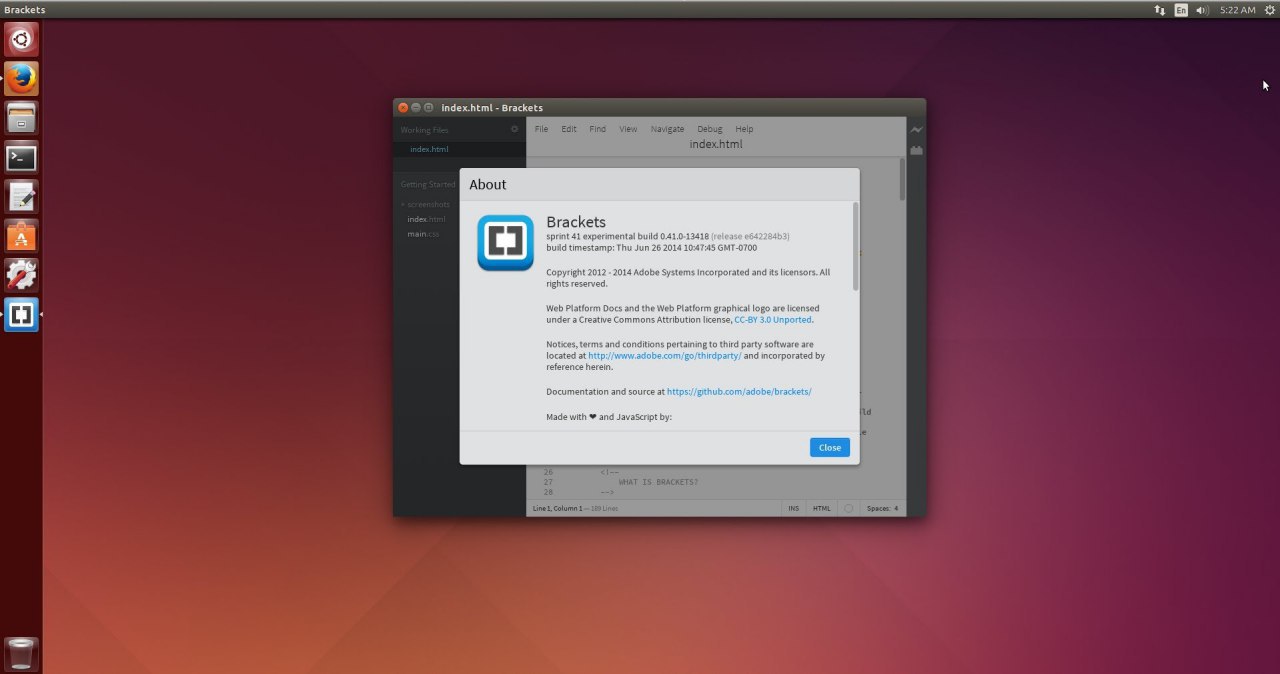This screenshot has height=674, width=1280.
Task: Click the linting status circle icon
Action: (x=849, y=508)
